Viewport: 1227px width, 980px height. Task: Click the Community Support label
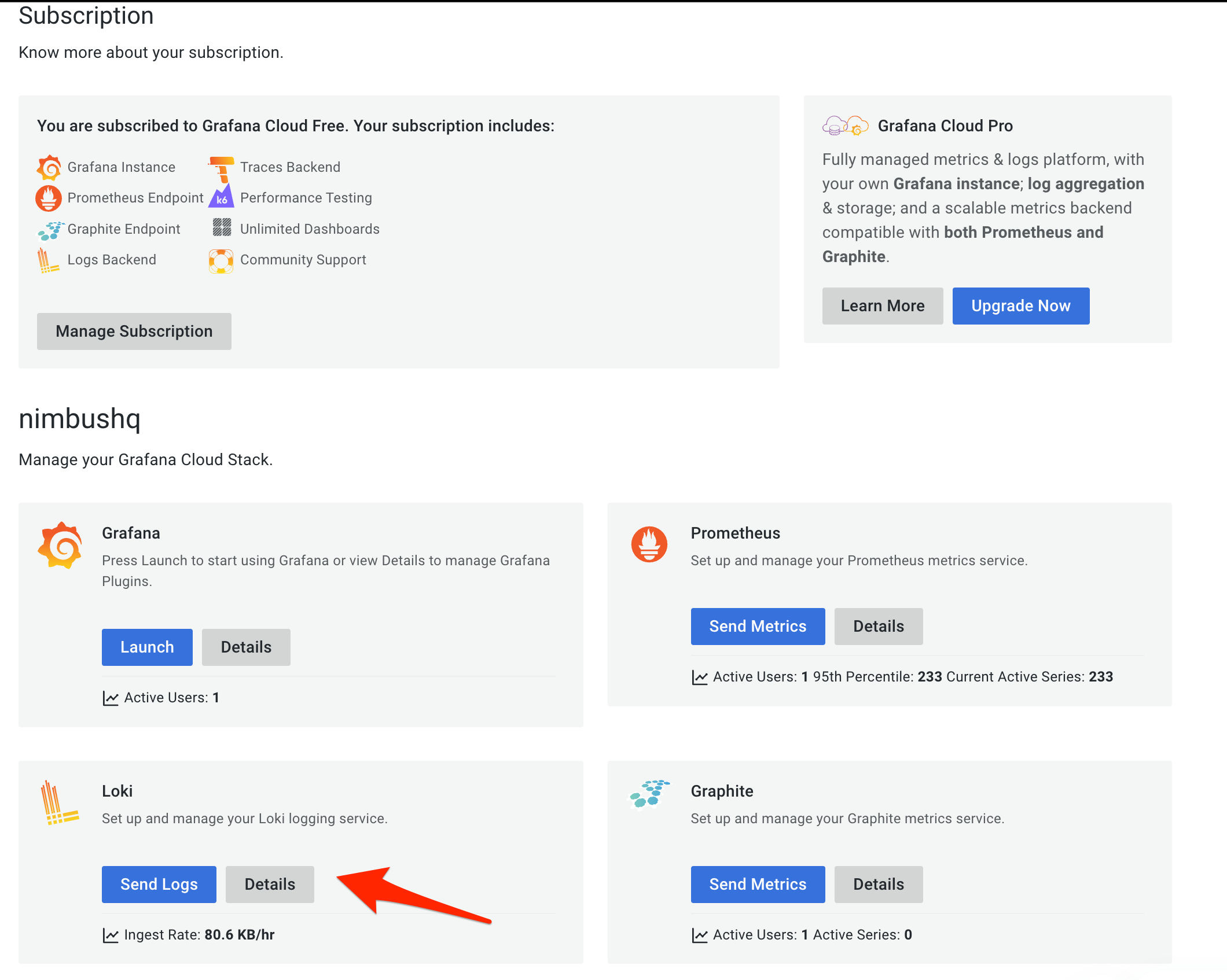click(x=303, y=260)
